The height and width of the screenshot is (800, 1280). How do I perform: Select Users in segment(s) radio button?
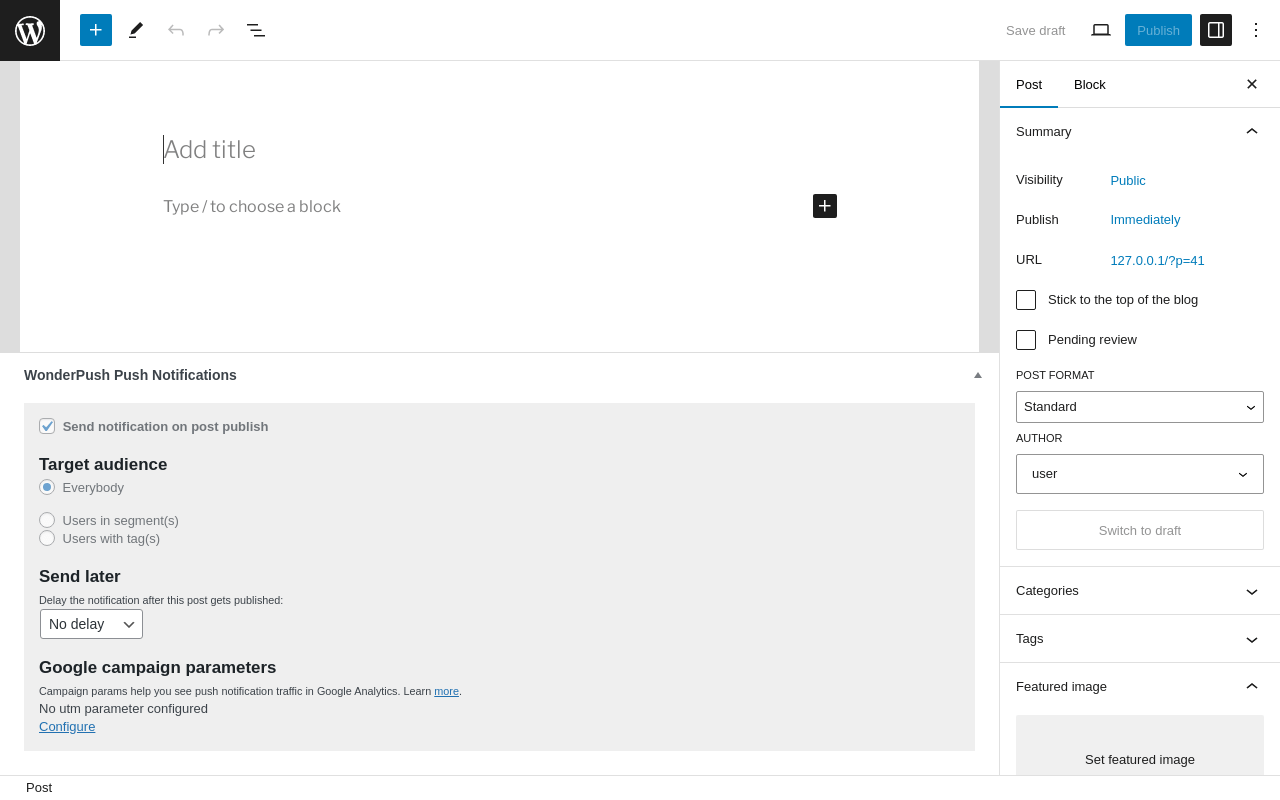[47, 520]
